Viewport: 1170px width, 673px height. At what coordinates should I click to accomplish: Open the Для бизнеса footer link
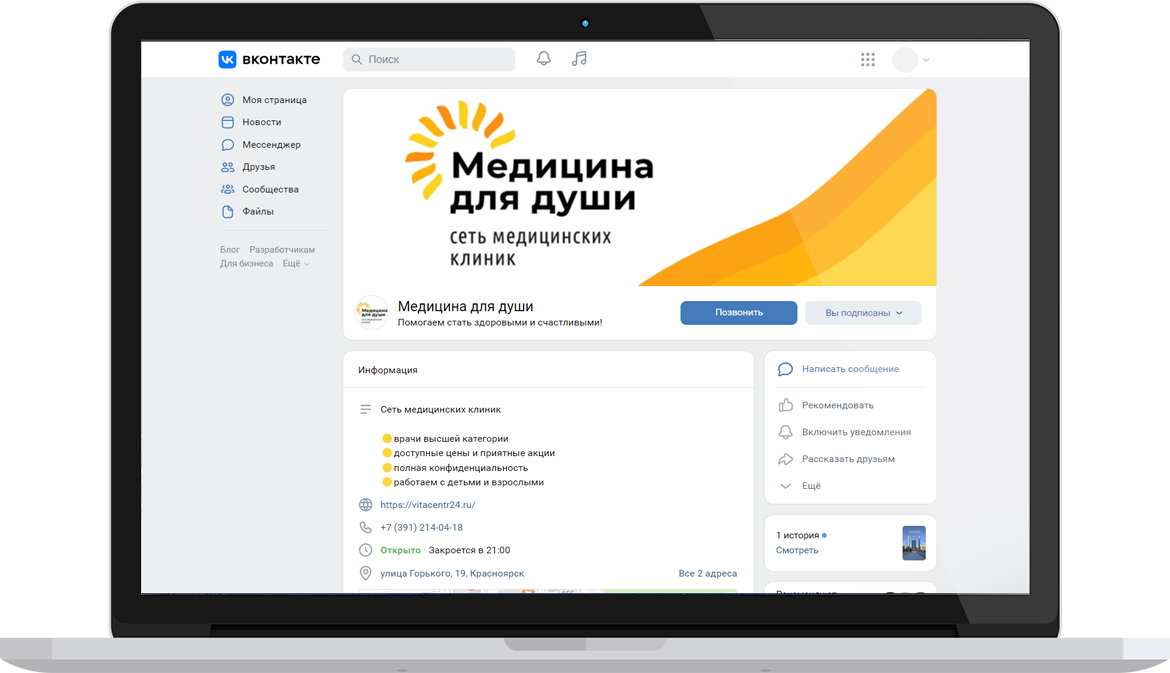click(246, 263)
